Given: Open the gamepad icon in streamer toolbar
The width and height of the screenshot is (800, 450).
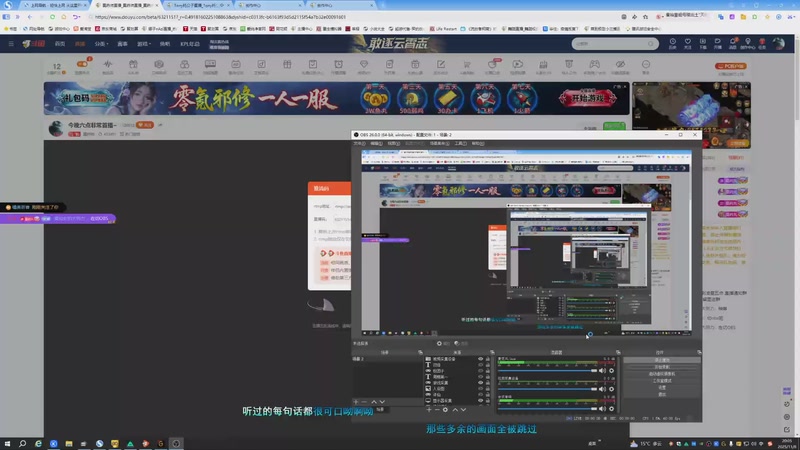Looking at the screenshot, I should click(594, 65).
